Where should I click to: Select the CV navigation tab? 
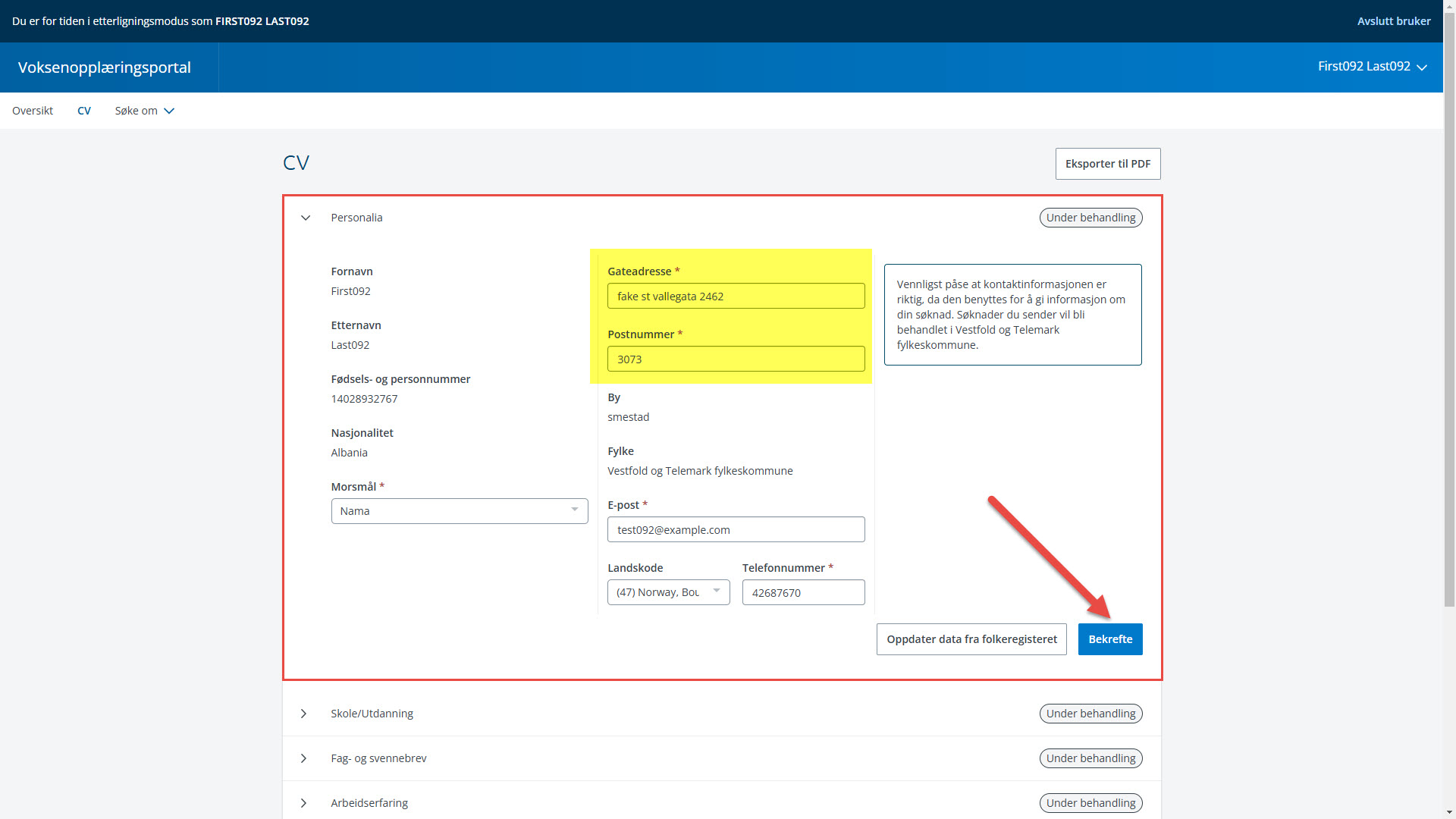84,111
